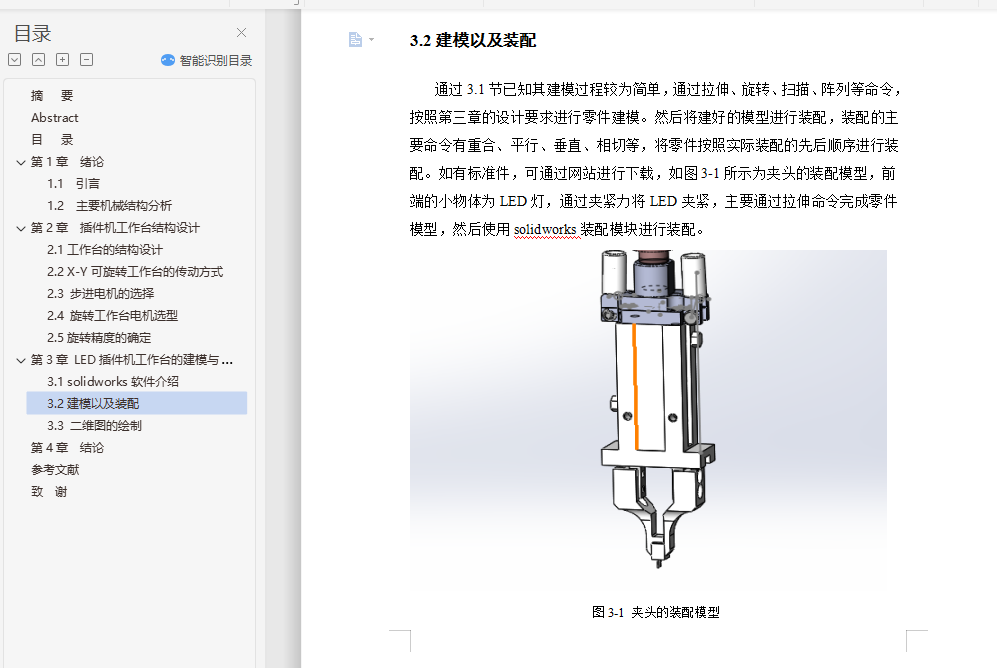The width and height of the screenshot is (997, 668).
Task: Click the paragraph layout icon beside heading 3.2
Action: click(x=355, y=39)
